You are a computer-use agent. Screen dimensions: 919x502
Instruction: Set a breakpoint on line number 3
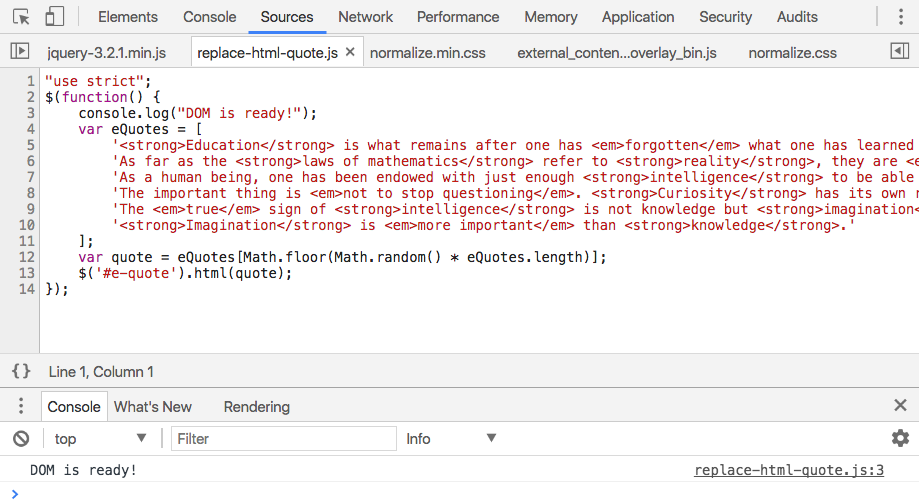click(x=30, y=113)
